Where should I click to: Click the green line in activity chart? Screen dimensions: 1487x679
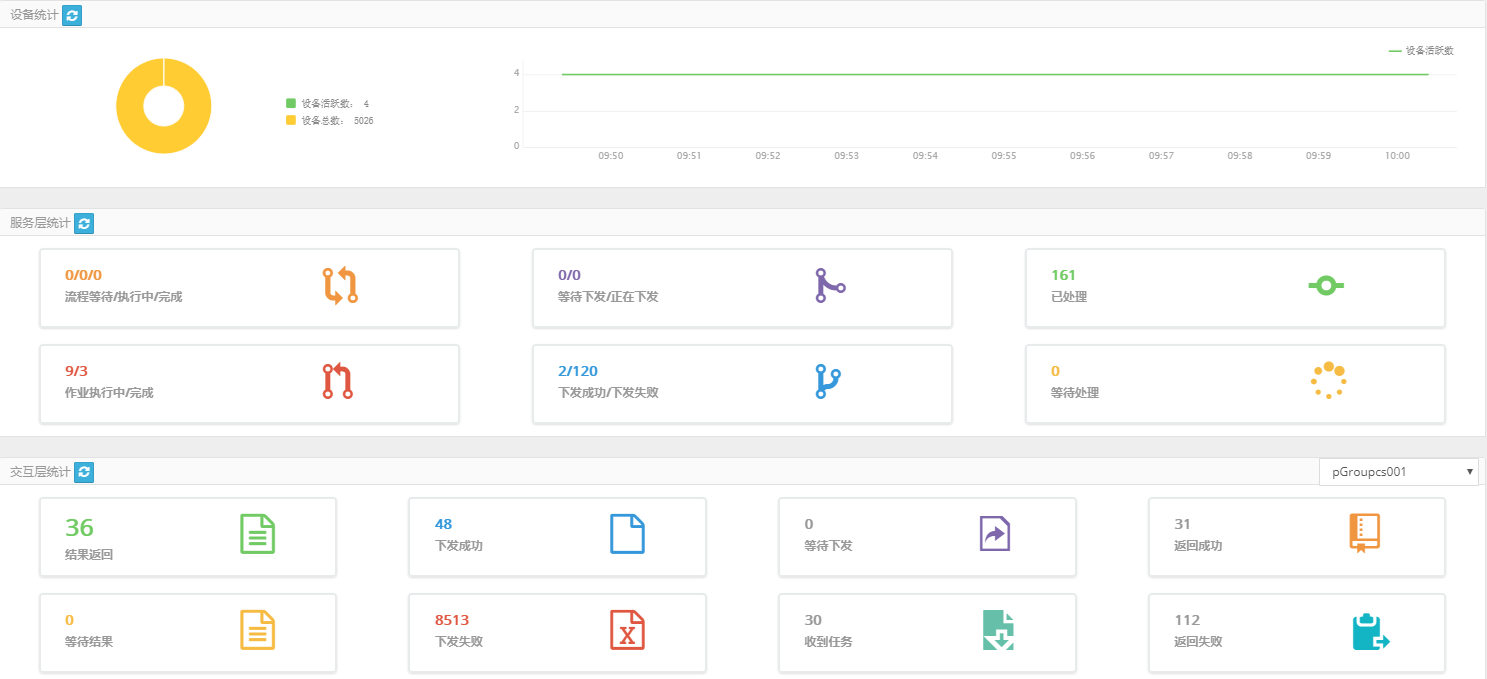pos(994,74)
